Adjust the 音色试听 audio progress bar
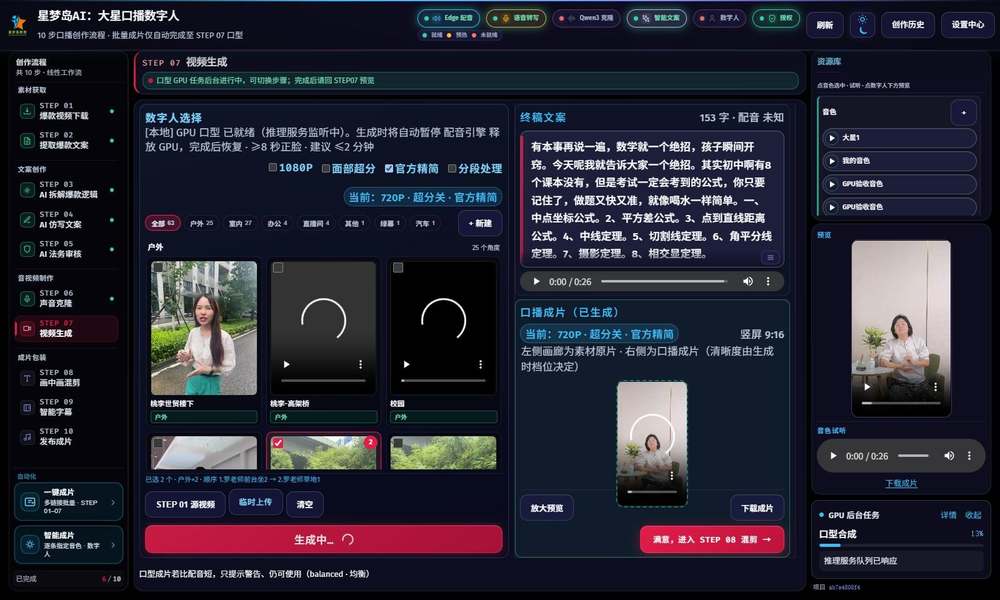1000x600 pixels. tap(913, 456)
